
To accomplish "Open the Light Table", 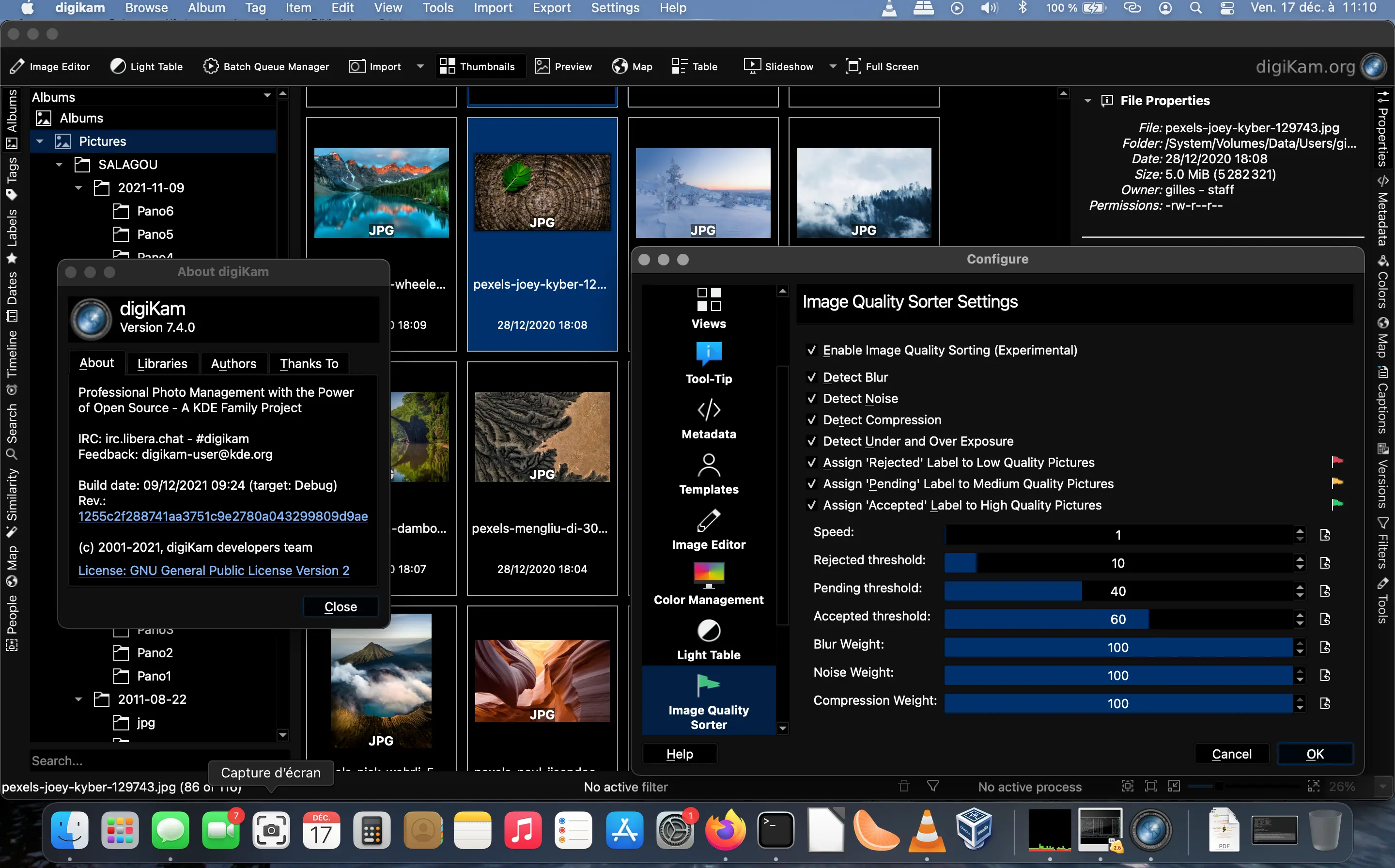I will click(146, 66).
